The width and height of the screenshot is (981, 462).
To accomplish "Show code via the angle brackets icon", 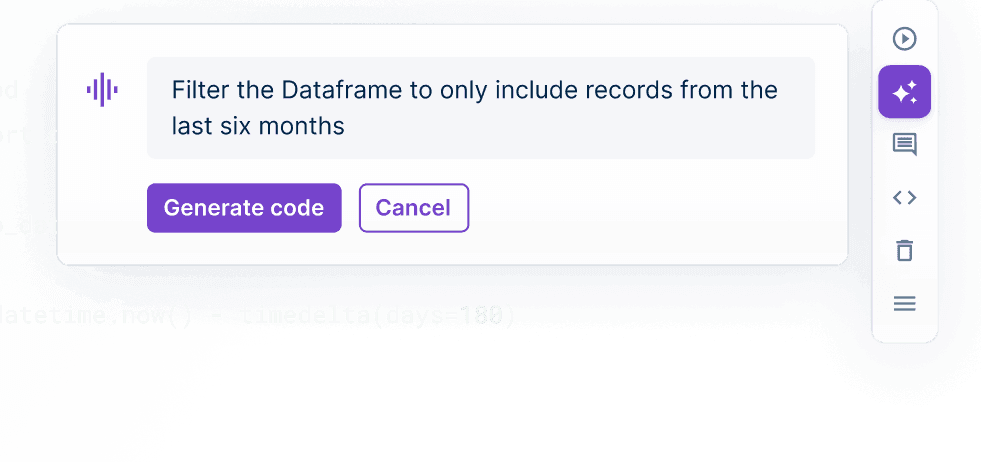I will 904,198.
